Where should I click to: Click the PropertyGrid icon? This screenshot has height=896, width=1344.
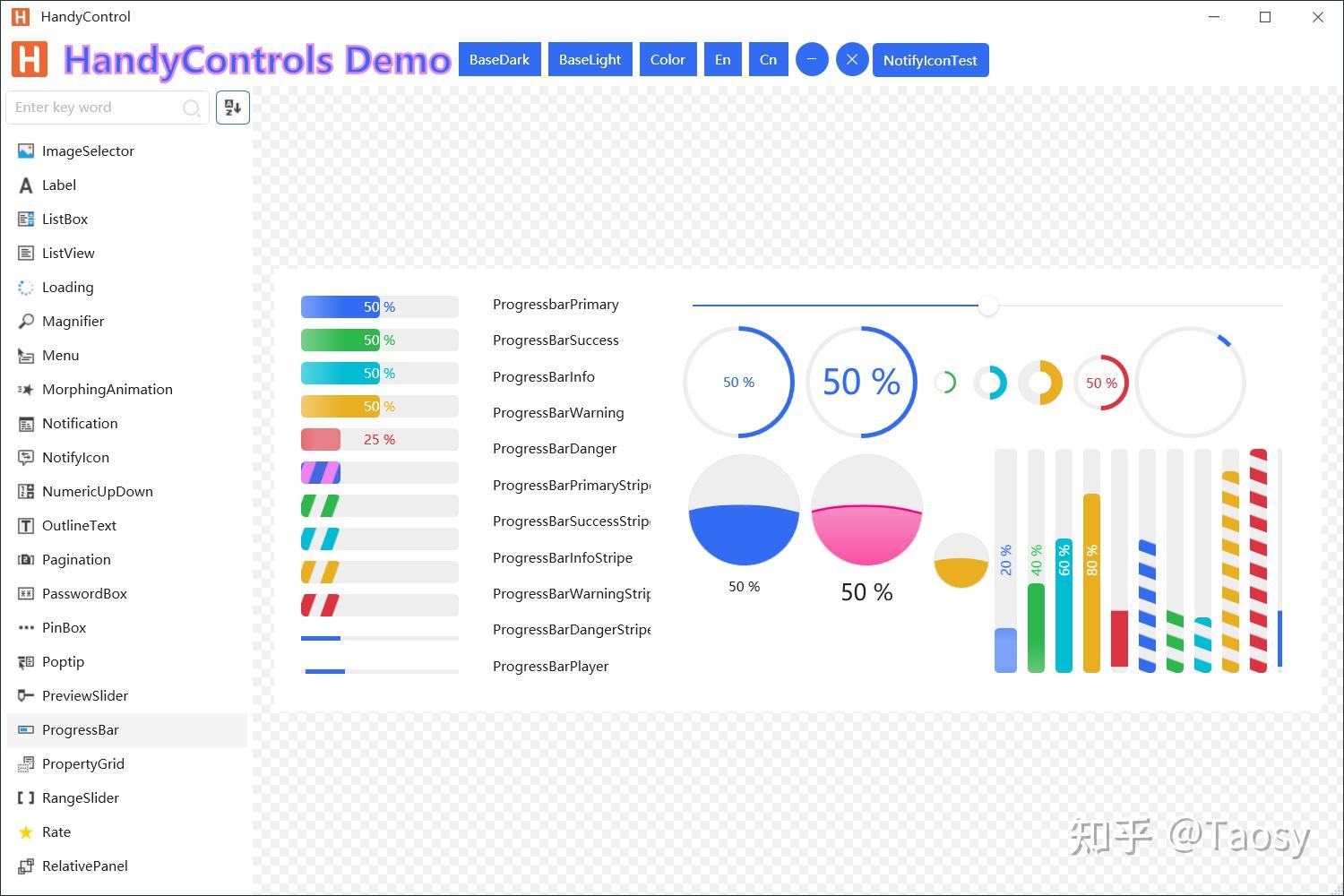(26, 763)
